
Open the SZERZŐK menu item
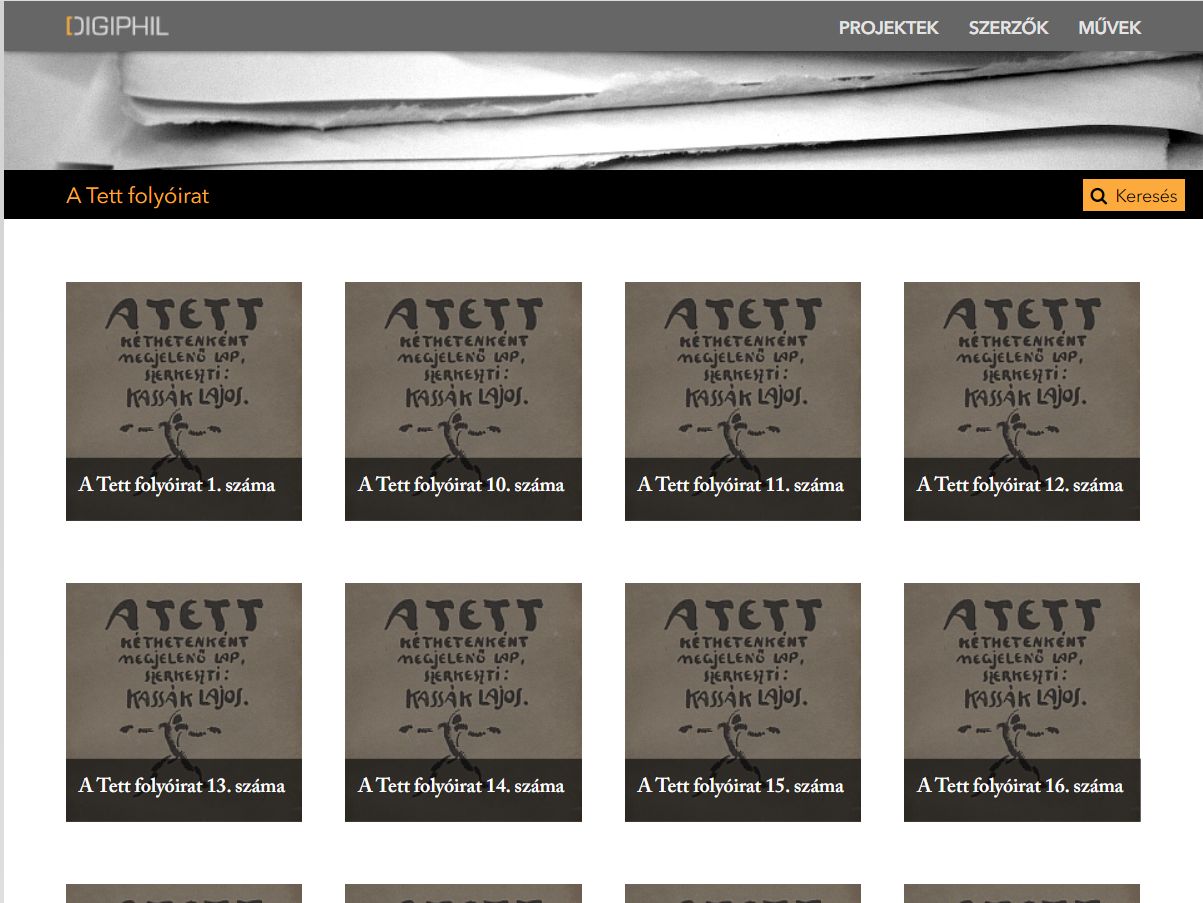click(x=1008, y=28)
